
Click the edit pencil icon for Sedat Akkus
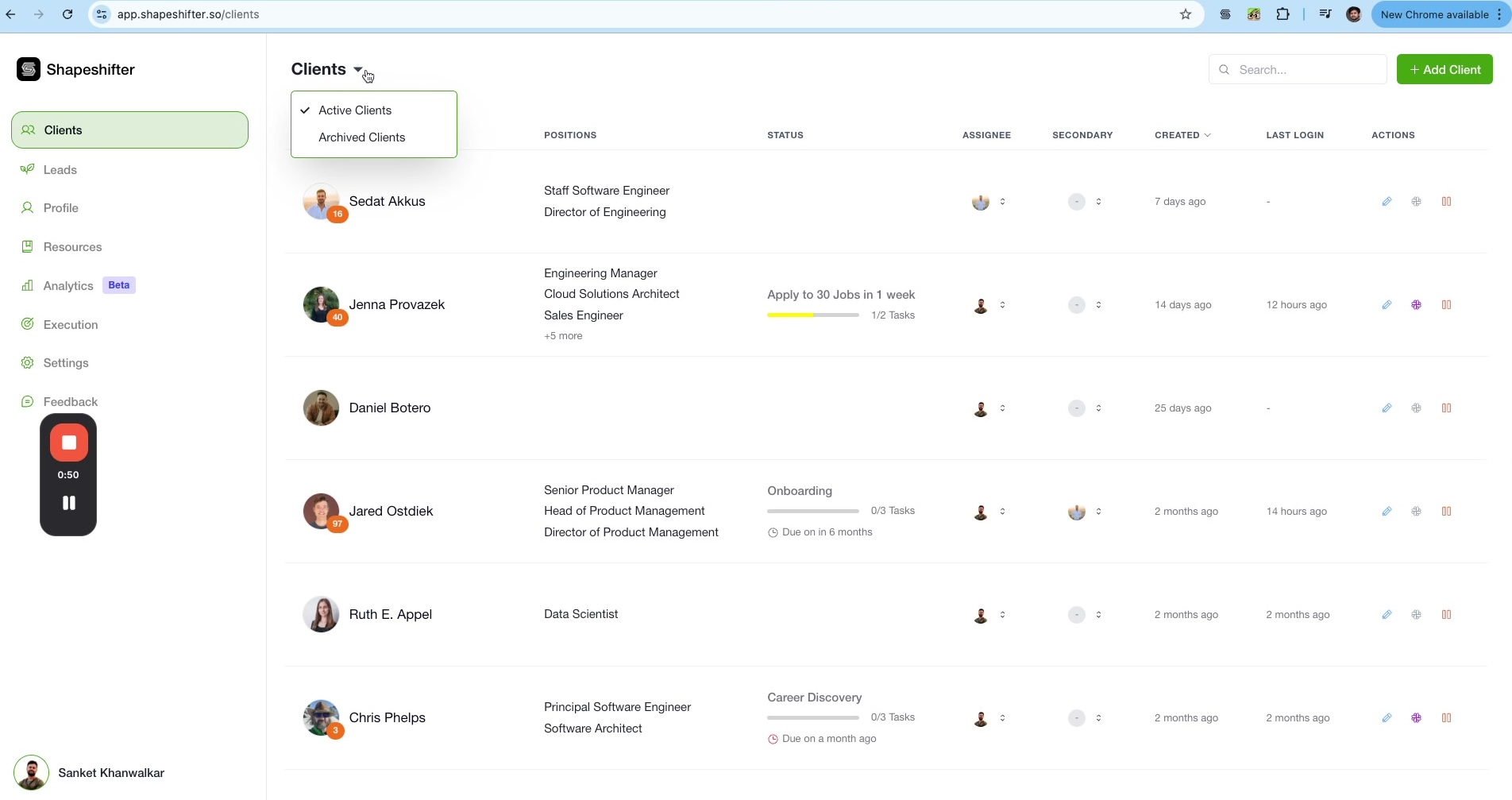pyautogui.click(x=1387, y=202)
